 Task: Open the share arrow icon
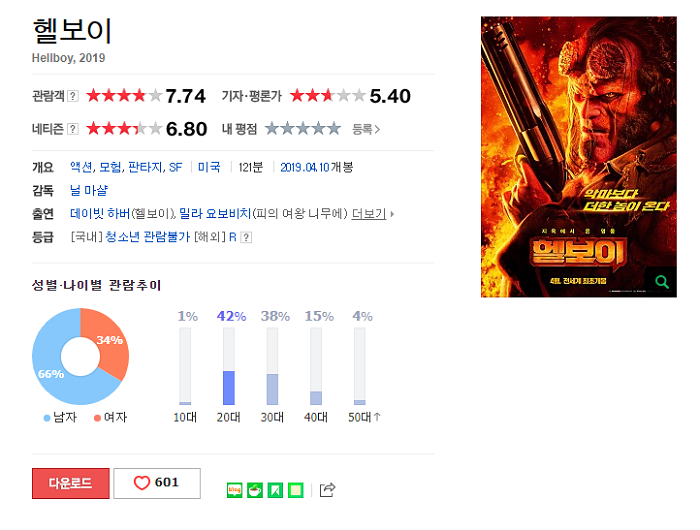coord(327,490)
